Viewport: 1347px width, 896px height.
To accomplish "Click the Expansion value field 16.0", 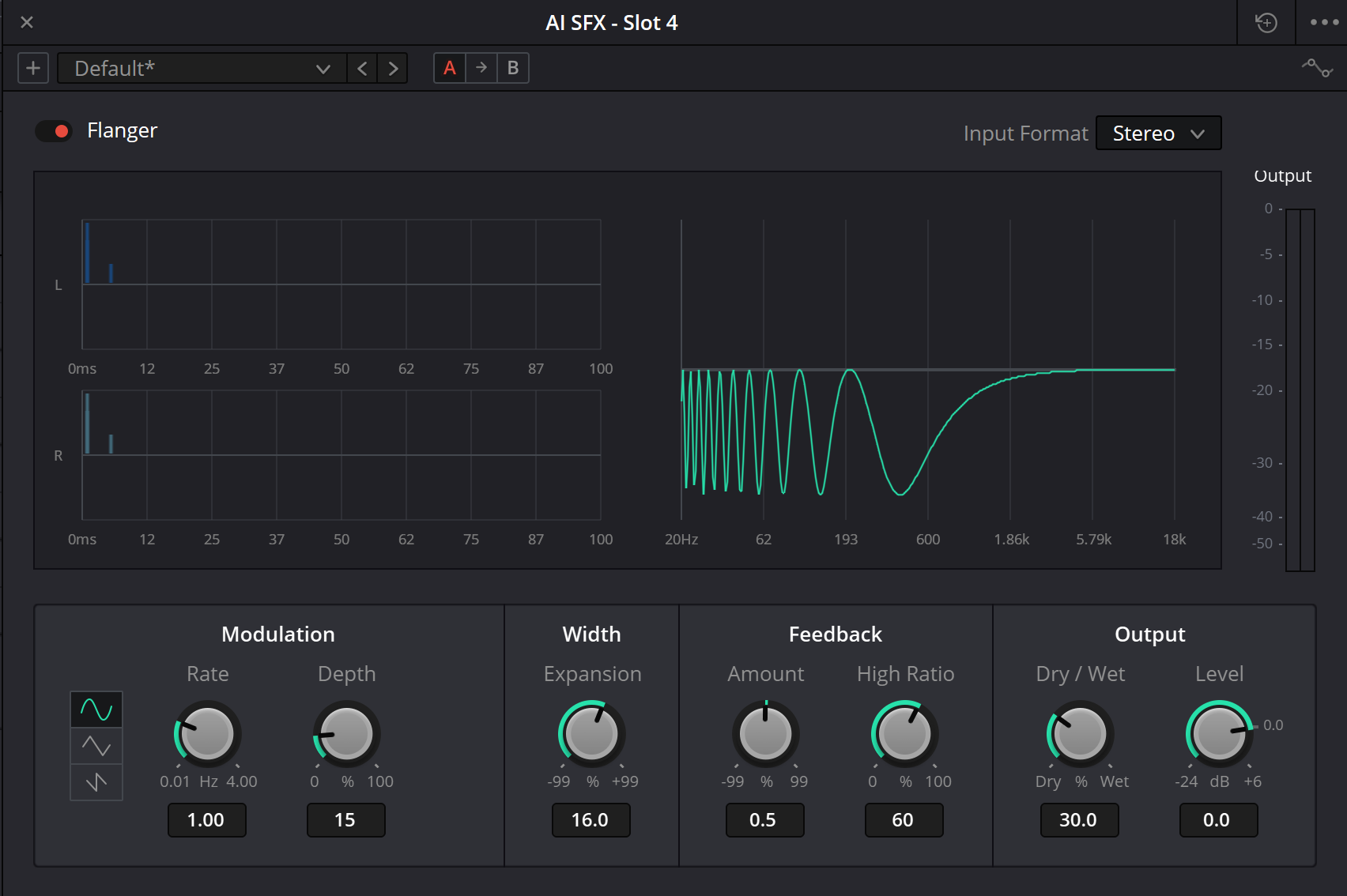I will [x=590, y=820].
